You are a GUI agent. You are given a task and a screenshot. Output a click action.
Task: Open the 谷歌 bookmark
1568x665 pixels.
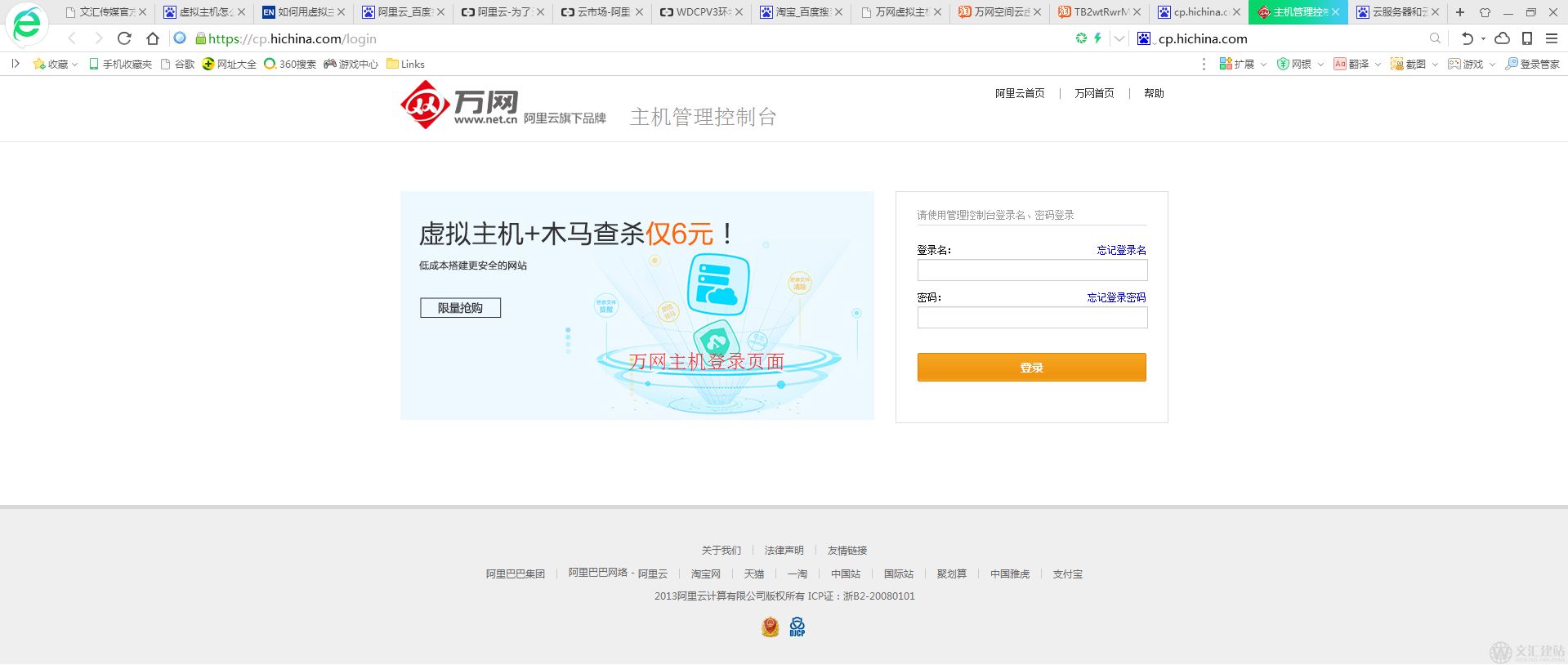tap(177, 64)
